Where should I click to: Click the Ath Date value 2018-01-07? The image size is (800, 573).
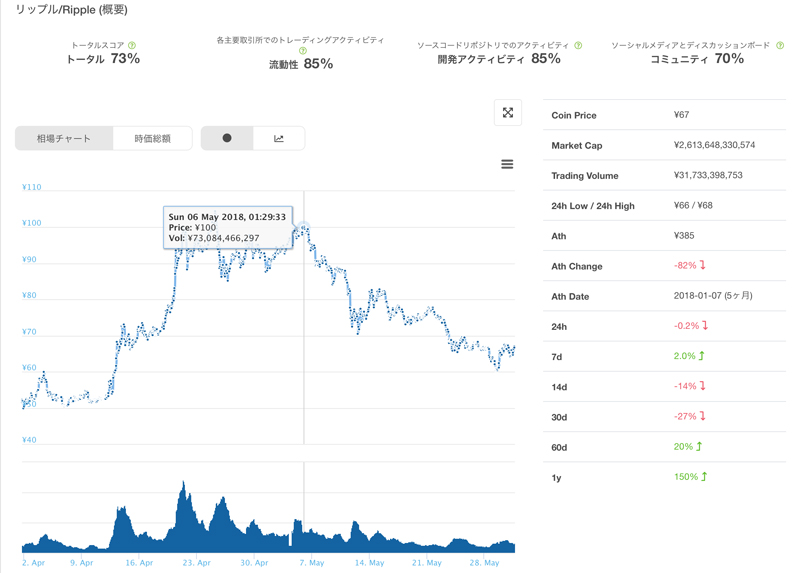coord(713,295)
